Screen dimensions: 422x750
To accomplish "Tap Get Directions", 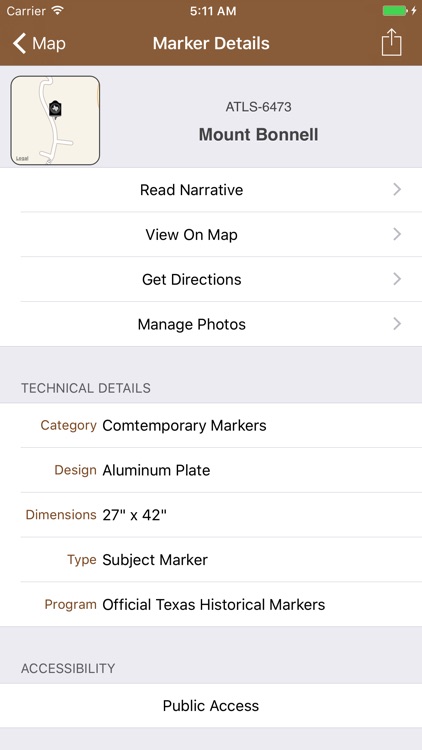I will (211, 279).
